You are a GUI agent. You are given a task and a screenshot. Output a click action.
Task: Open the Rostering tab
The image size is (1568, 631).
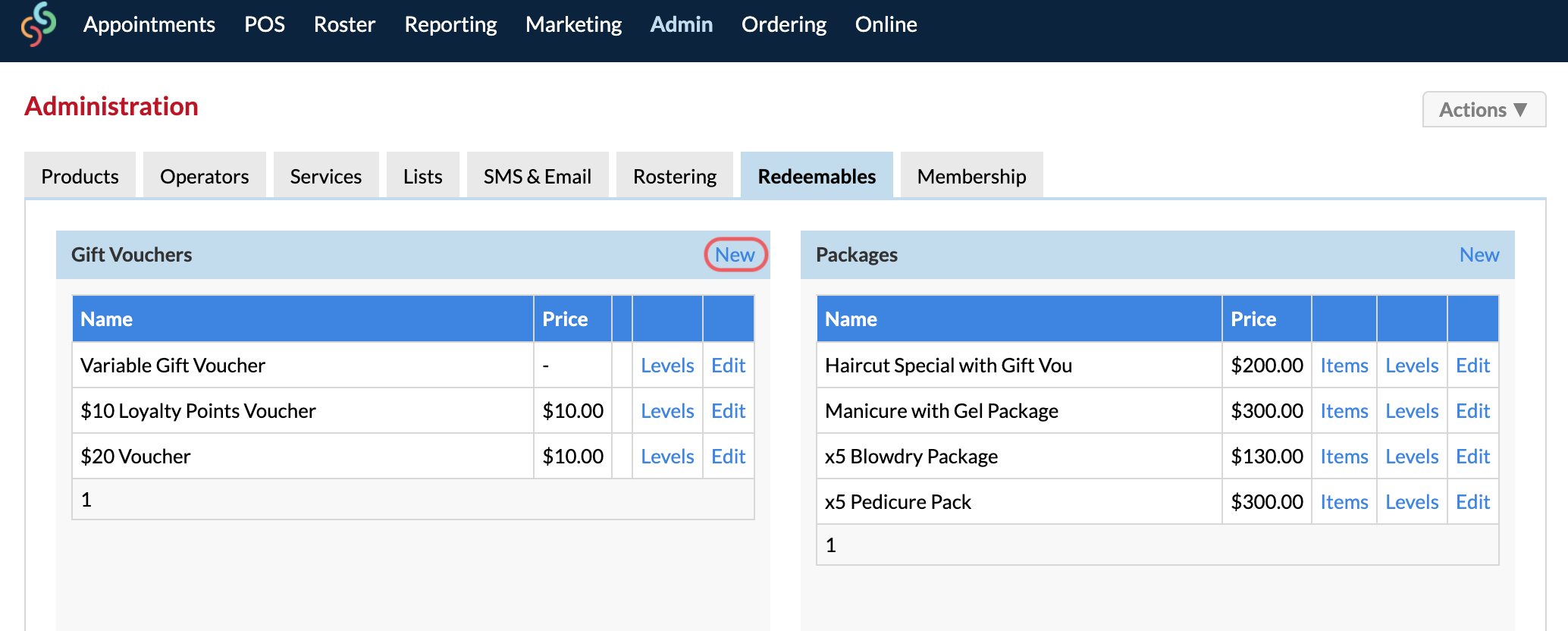tap(675, 176)
